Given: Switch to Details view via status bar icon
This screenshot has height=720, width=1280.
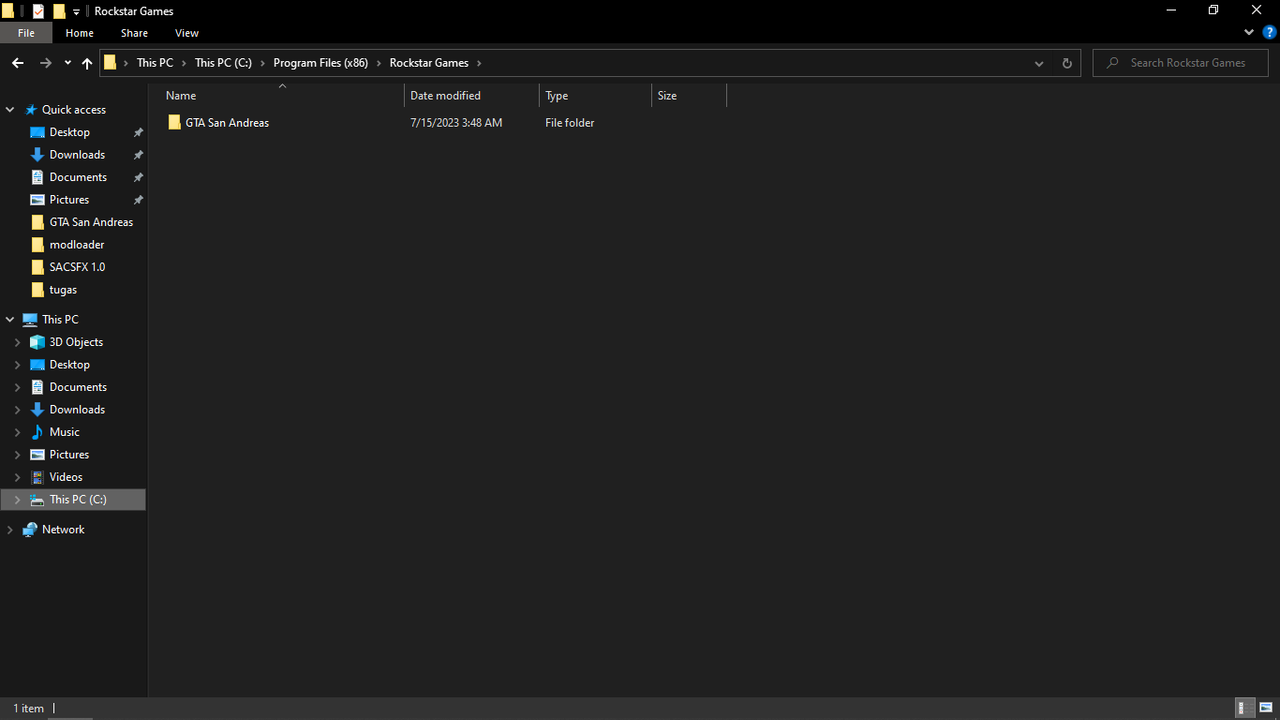Looking at the screenshot, I should tap(1244, 708).
